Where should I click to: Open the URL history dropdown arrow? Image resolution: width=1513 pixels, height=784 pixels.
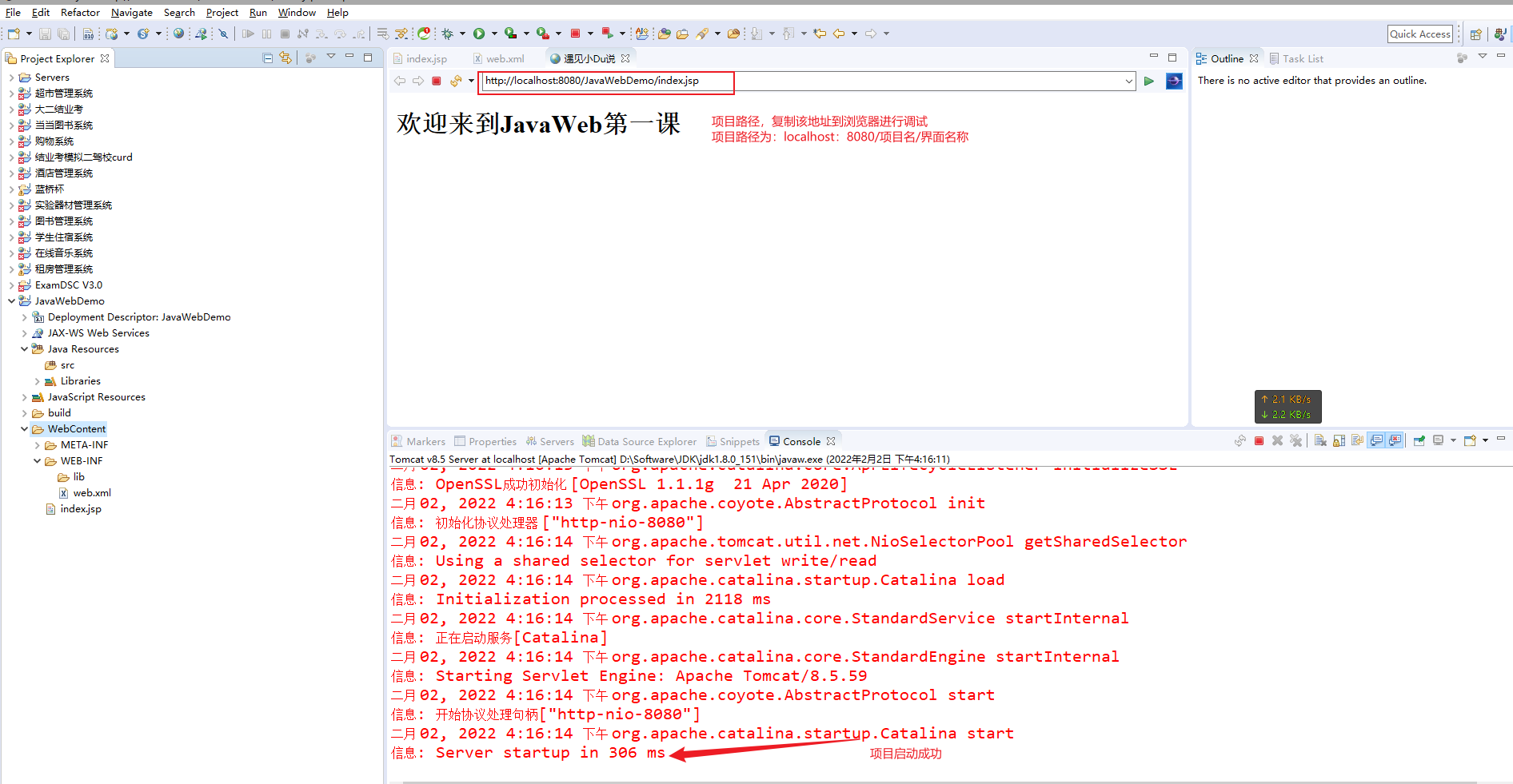pos(1128,81)
